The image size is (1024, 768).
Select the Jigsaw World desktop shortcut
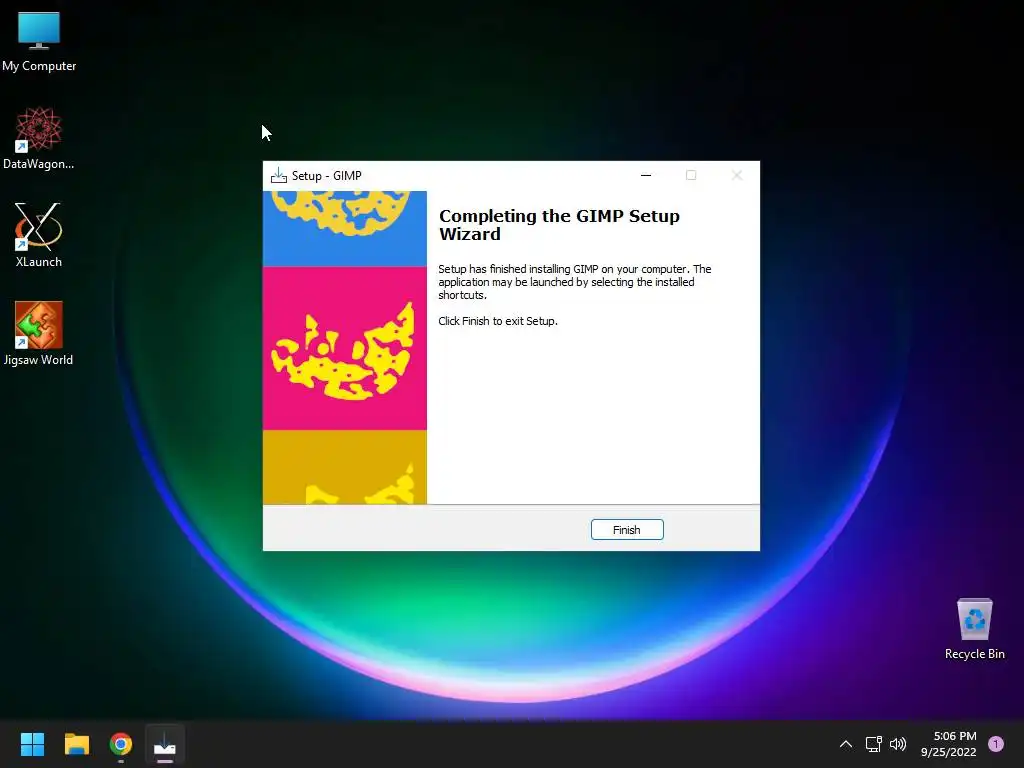pos(39,334)
